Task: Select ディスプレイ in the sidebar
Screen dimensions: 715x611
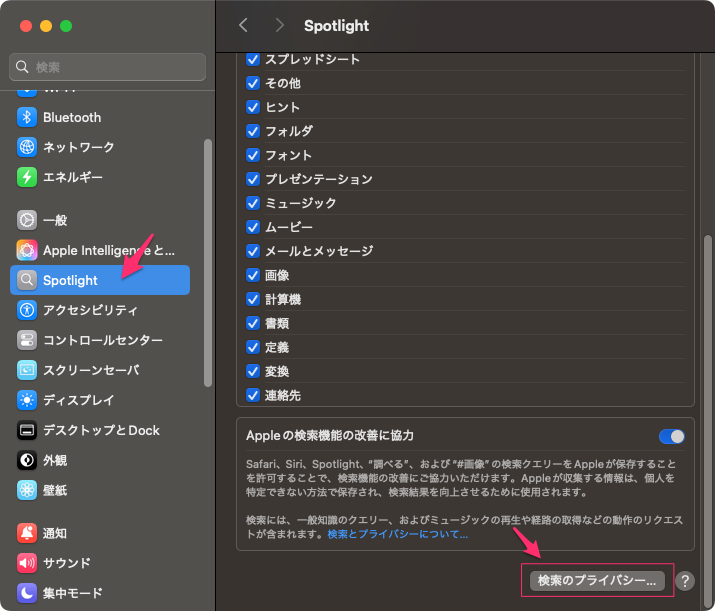Action: [100, 400]
